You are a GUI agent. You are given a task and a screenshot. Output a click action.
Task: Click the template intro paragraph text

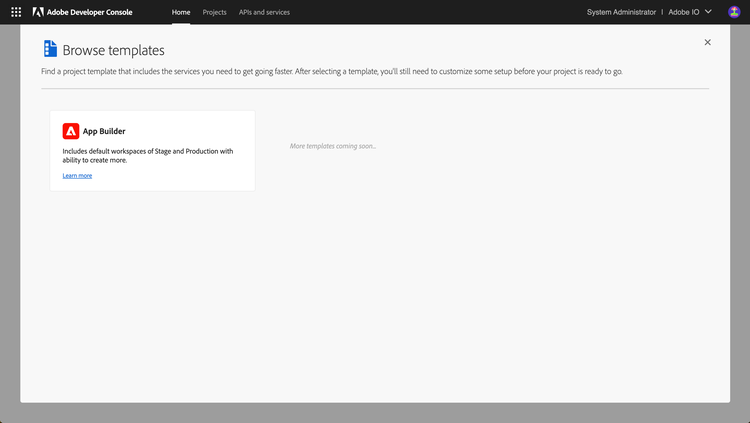click(x=332, y=72)
